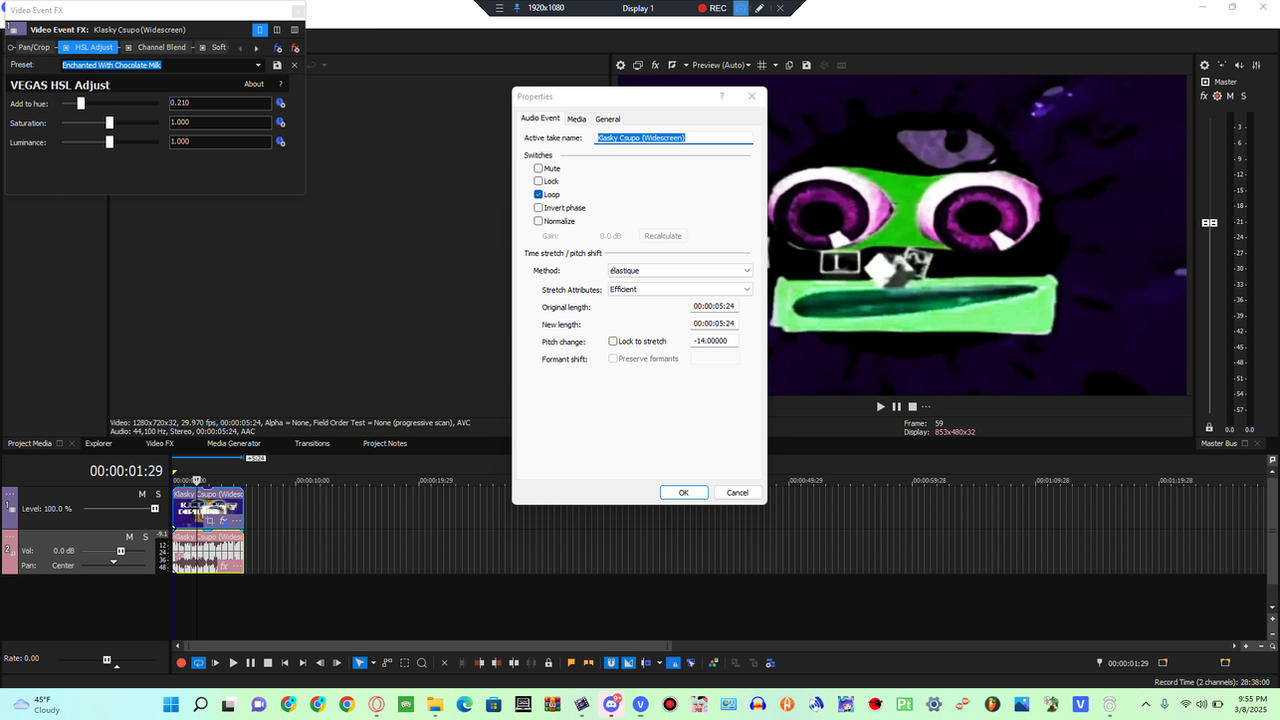Viewport: 1280px width, 720px height.
Task: Switch to the Media tab
Action: pyautogui.click(x=577, y=119)
